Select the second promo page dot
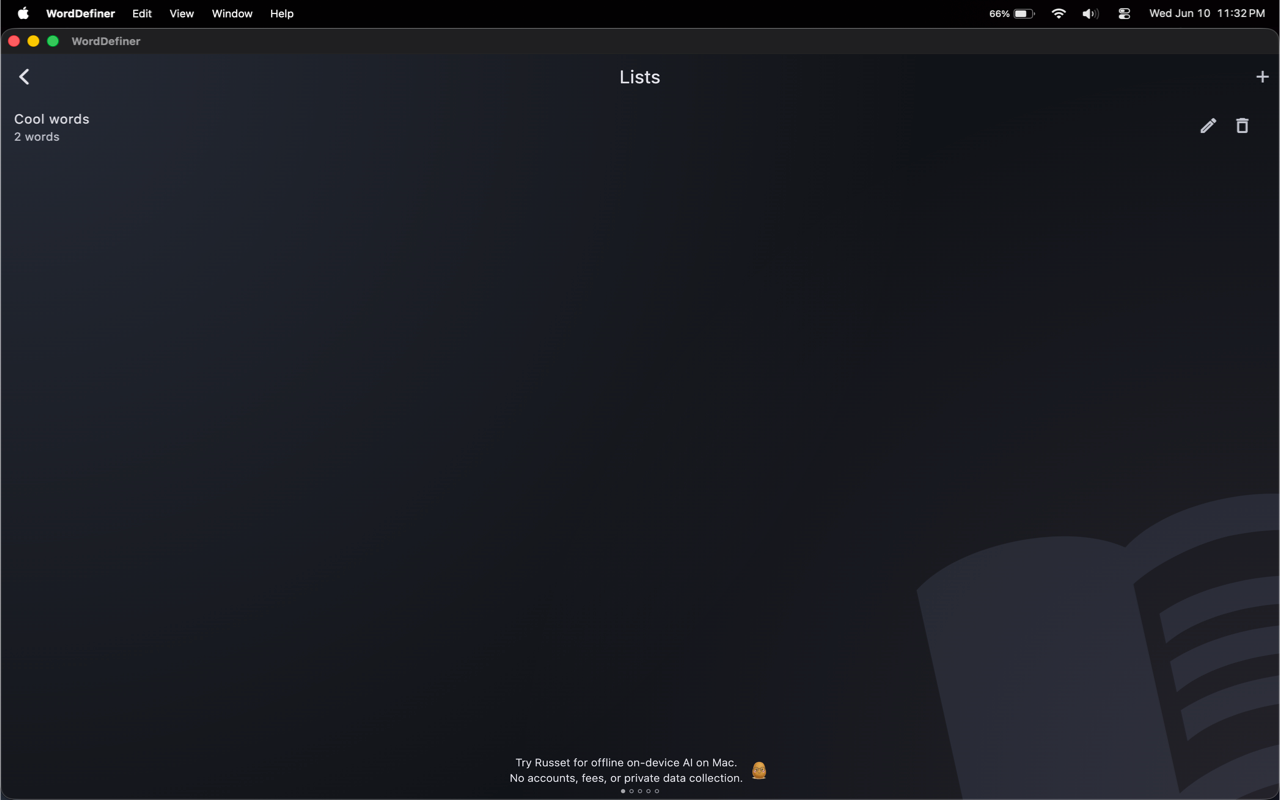 pyautogui.click(x=631, y=791)
